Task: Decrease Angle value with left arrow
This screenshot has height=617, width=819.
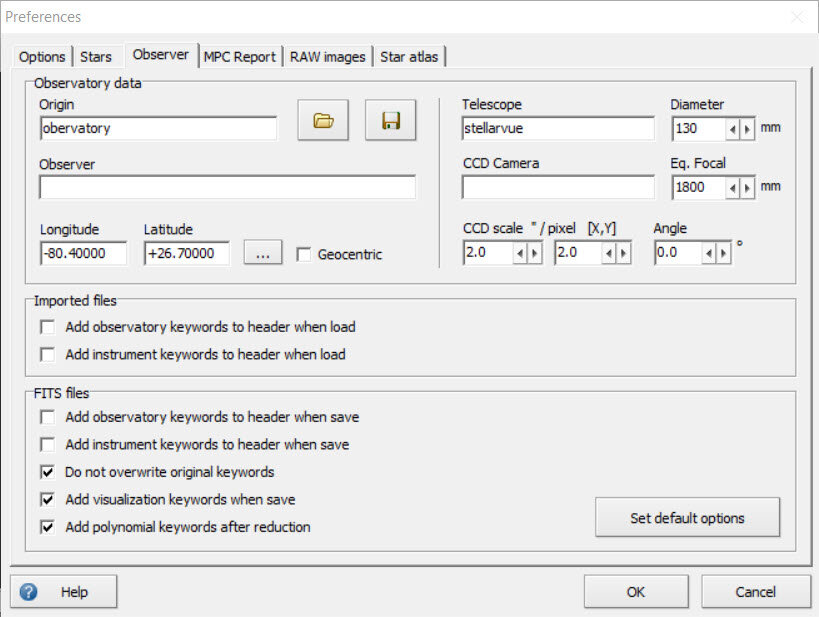Action: 709,253
